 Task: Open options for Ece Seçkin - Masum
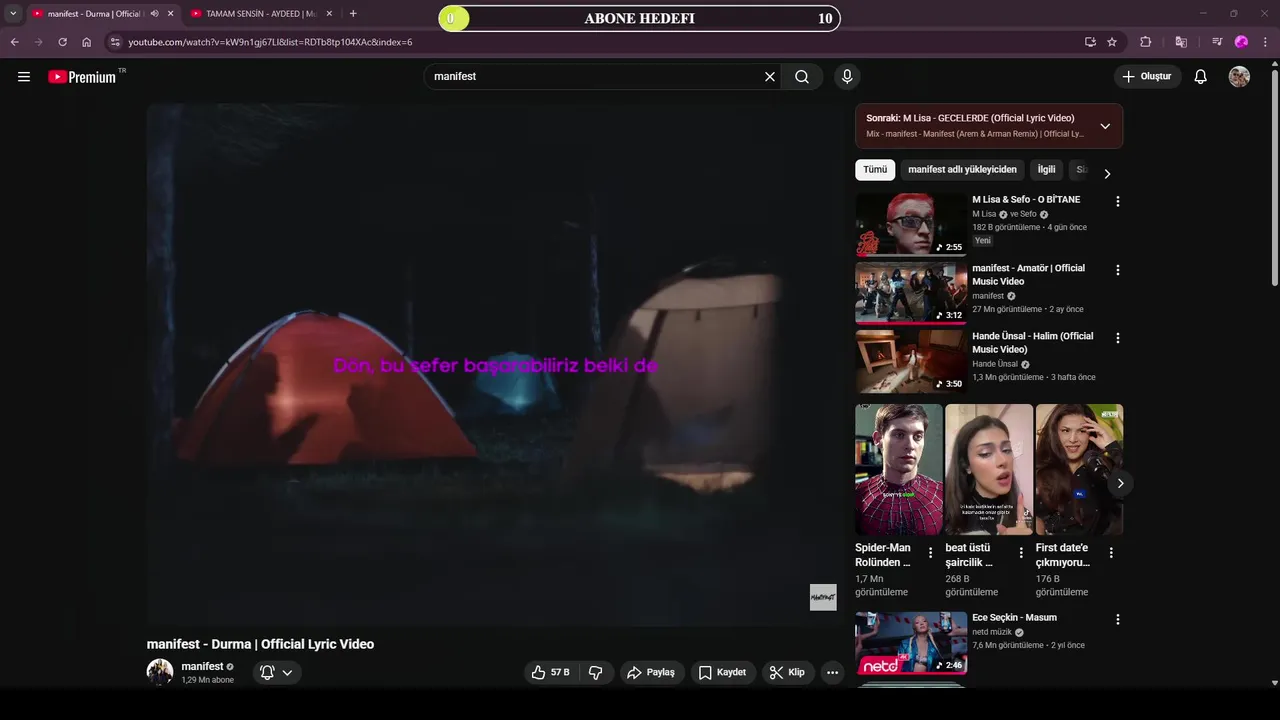tap(1117, 620)
